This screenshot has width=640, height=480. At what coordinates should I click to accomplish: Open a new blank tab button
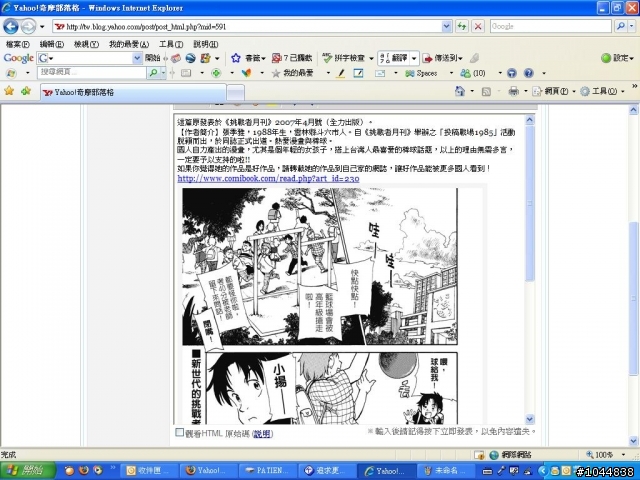coord(236,93)
